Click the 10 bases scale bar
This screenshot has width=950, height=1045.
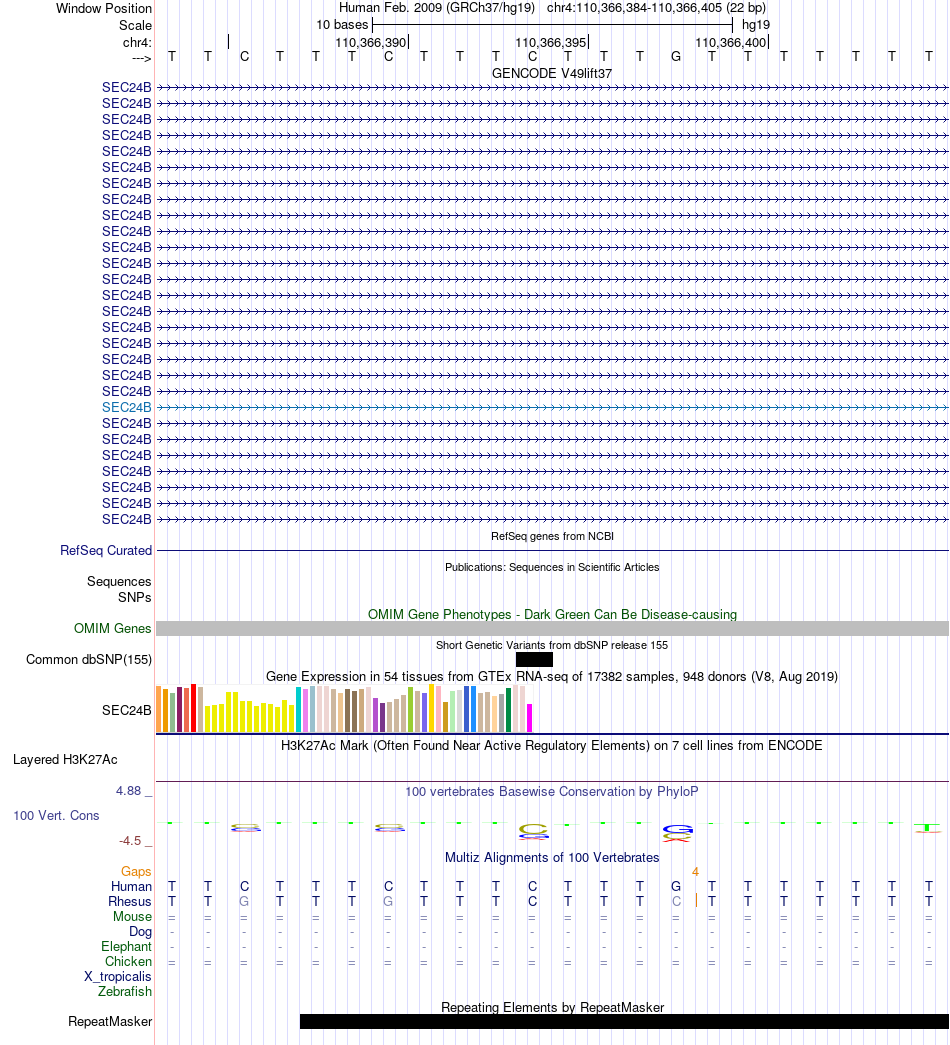[552, 25]
